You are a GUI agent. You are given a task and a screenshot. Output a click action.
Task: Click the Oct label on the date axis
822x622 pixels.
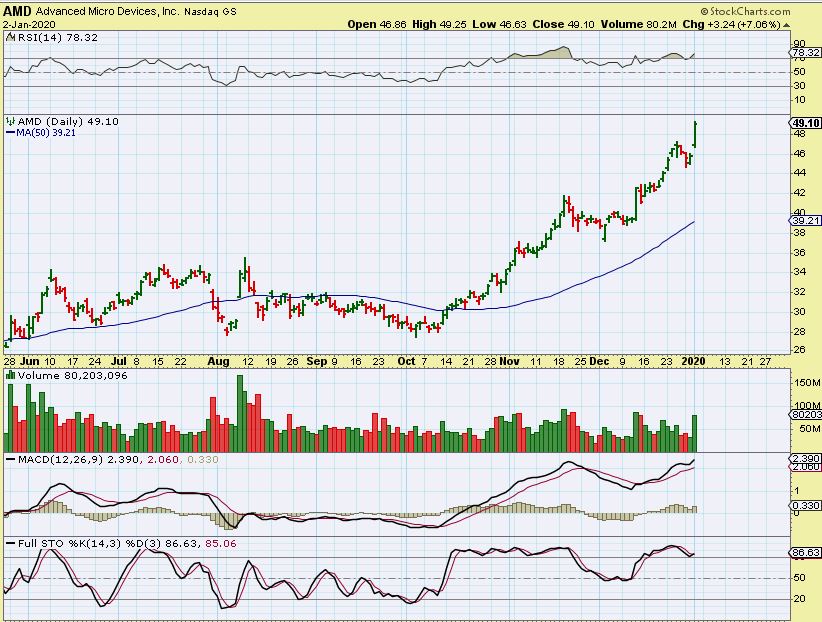[406, 361]
